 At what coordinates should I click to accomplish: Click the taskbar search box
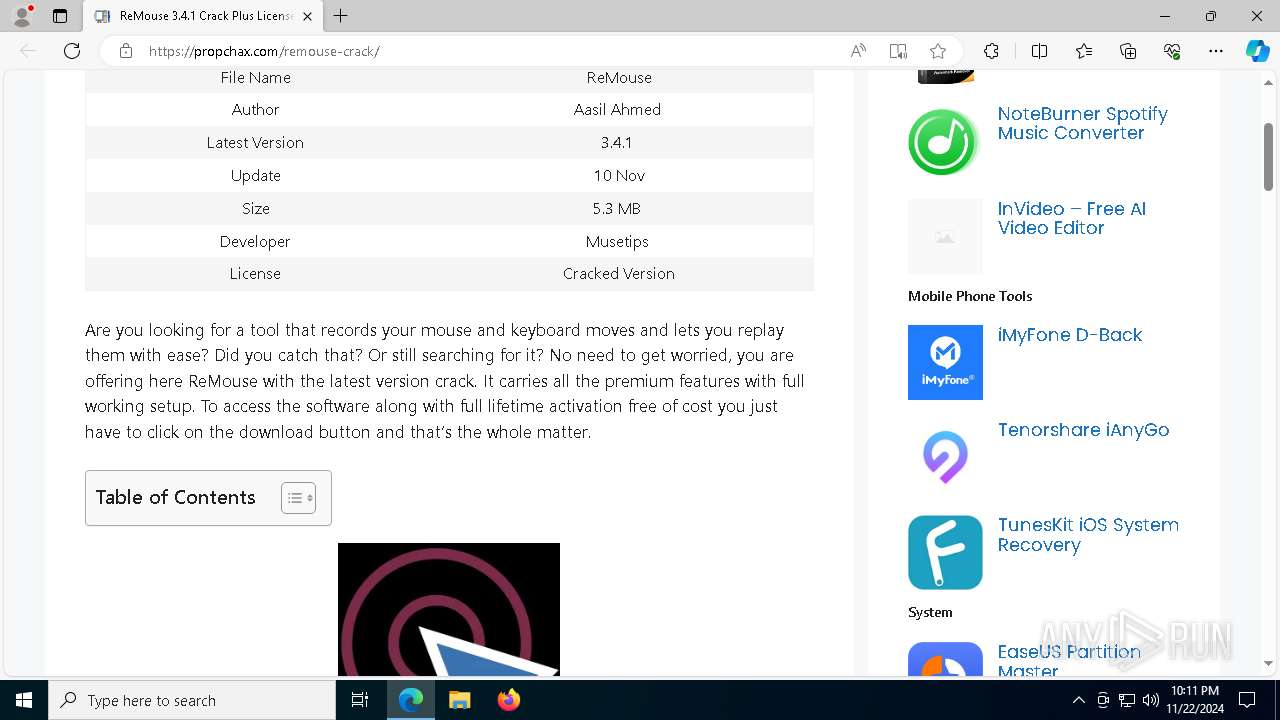point(192,700)
